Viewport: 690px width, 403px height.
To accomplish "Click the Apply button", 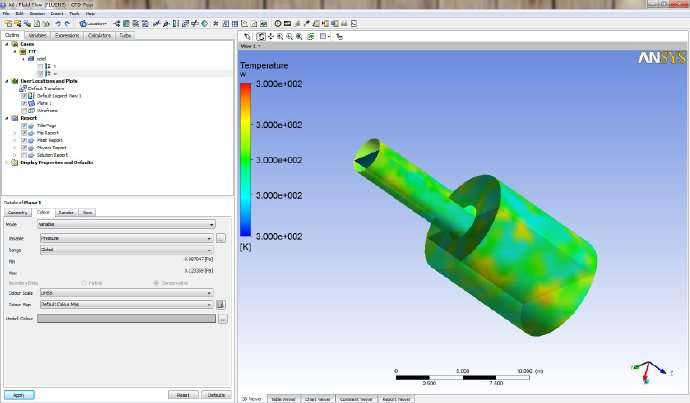I will [18, 394].
